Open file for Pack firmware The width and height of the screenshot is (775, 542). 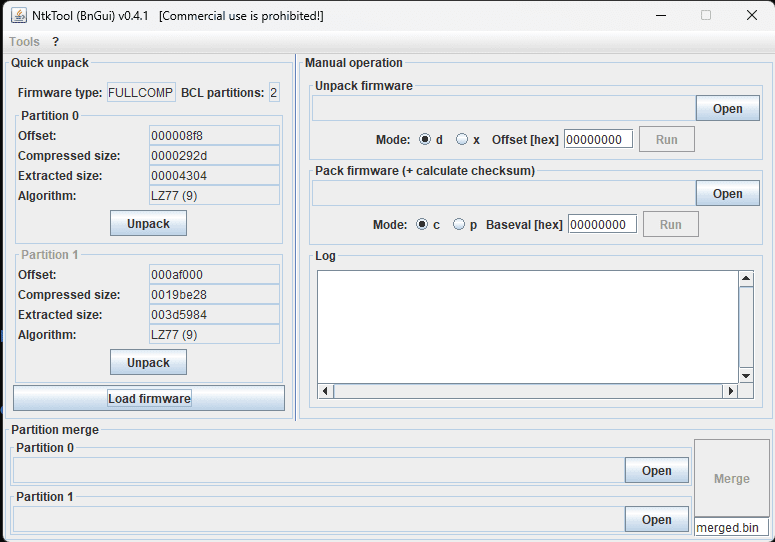point(727,194)
